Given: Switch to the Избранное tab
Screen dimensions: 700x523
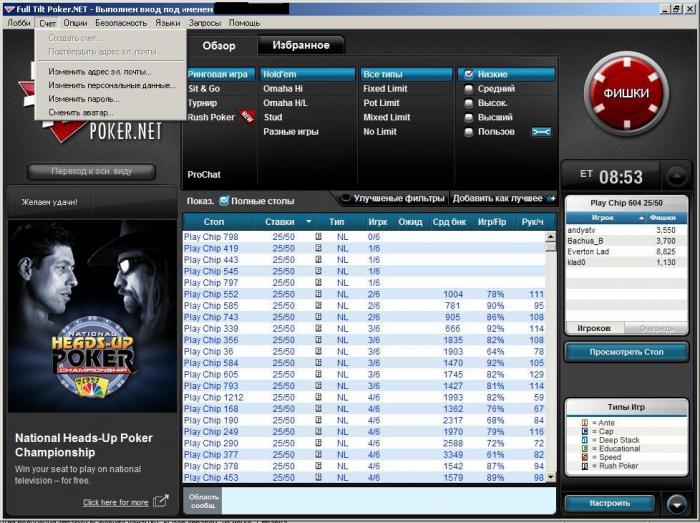Looking at the screenshot, I should pos(301,45).
